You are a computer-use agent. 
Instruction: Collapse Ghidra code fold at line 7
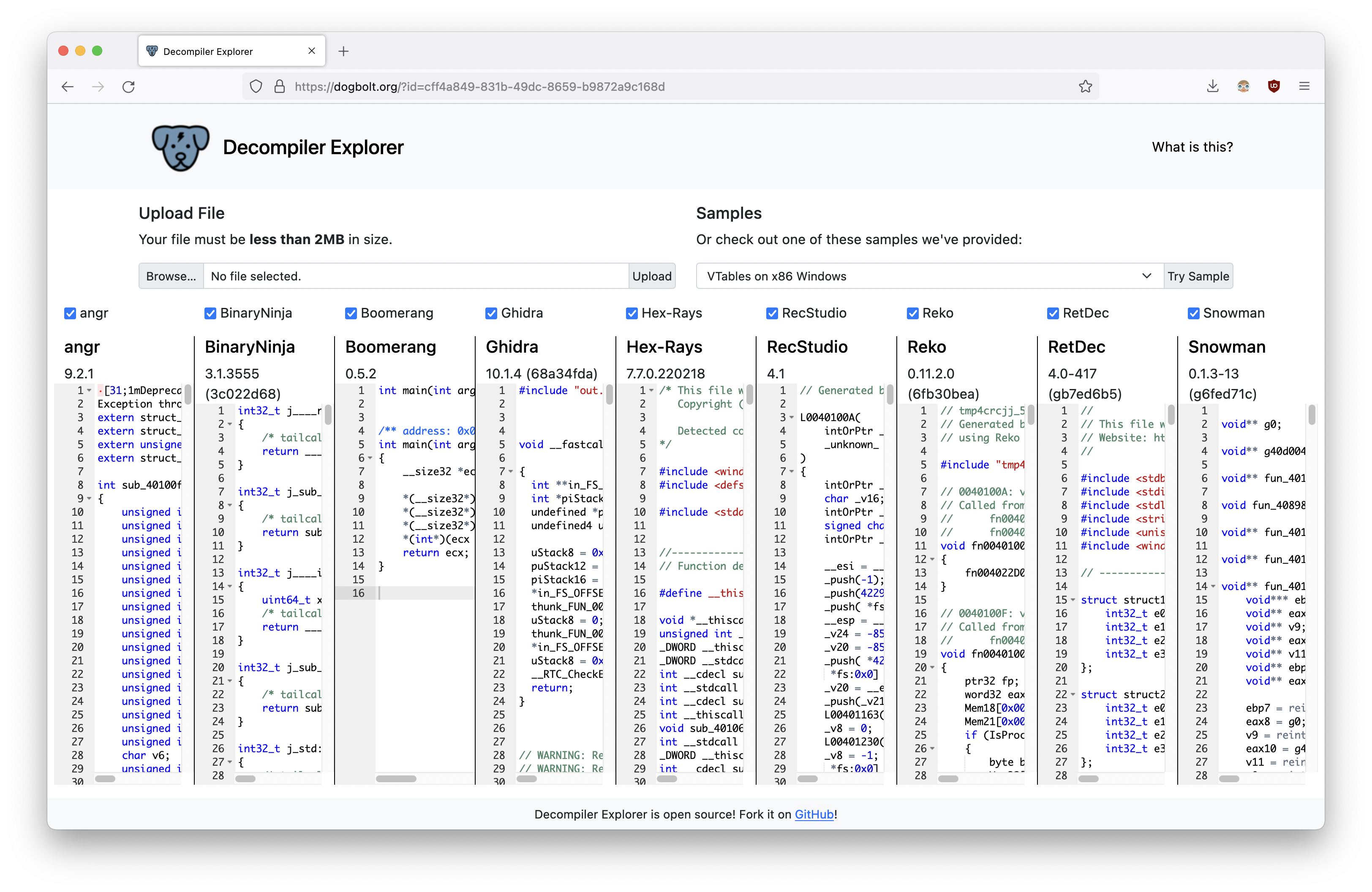click(x=511, y=471)
